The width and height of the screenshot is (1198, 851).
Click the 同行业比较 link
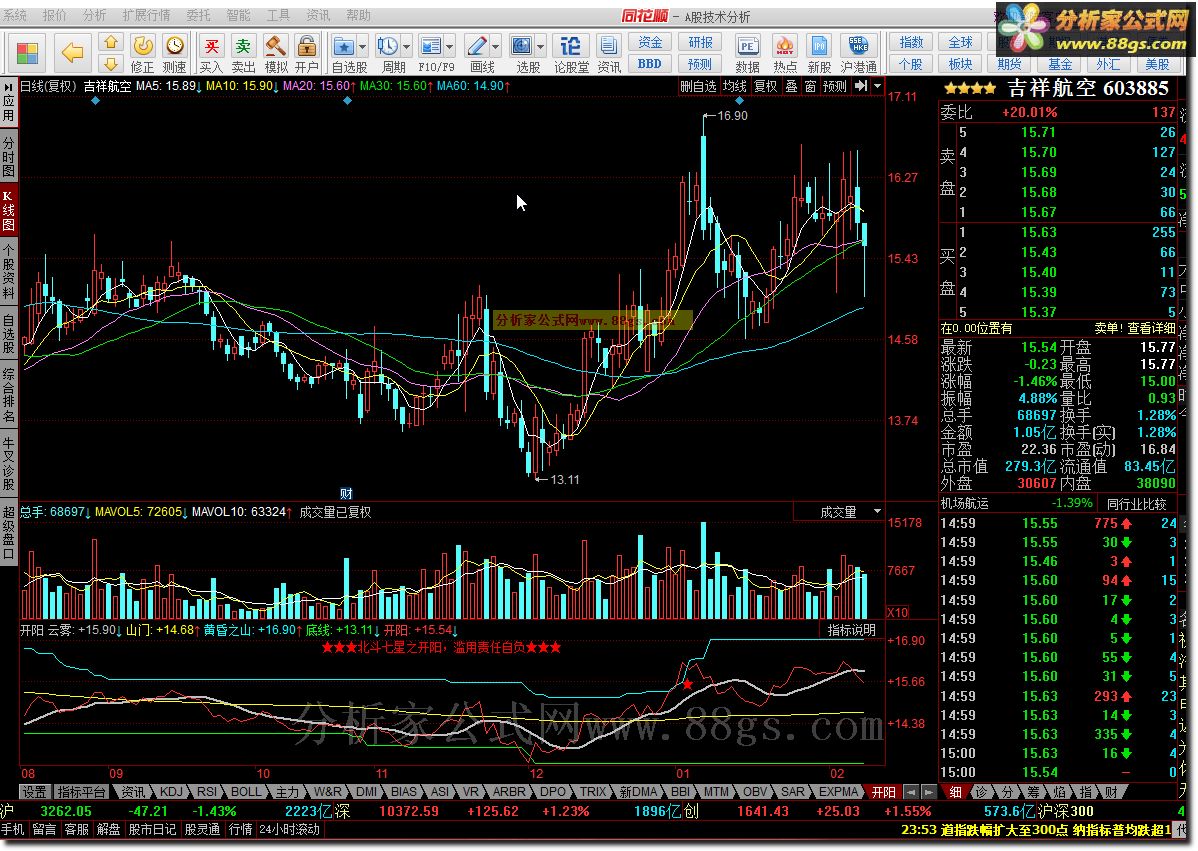1137,503
